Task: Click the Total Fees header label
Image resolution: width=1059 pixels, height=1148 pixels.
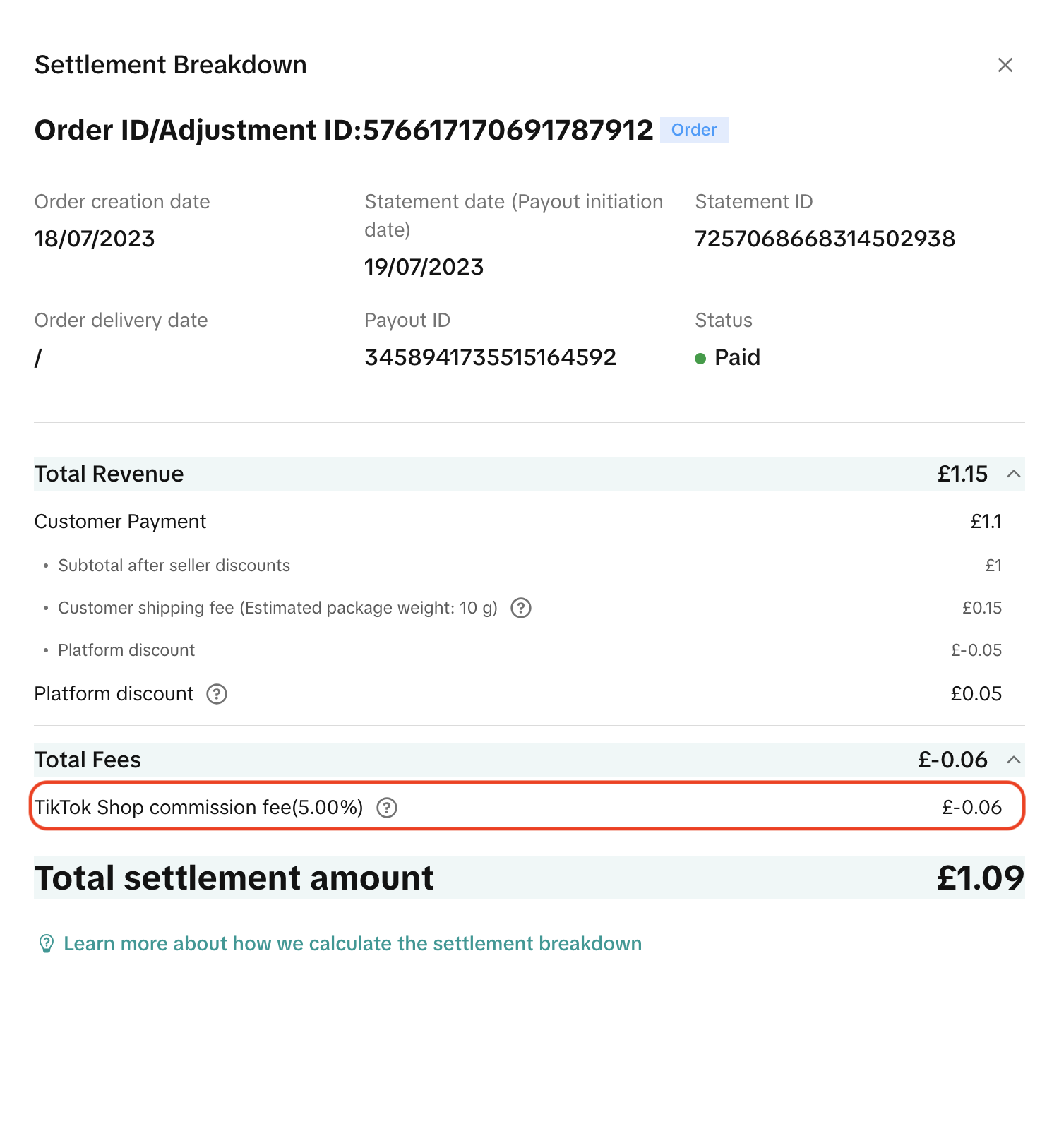Action: point(88,760)
